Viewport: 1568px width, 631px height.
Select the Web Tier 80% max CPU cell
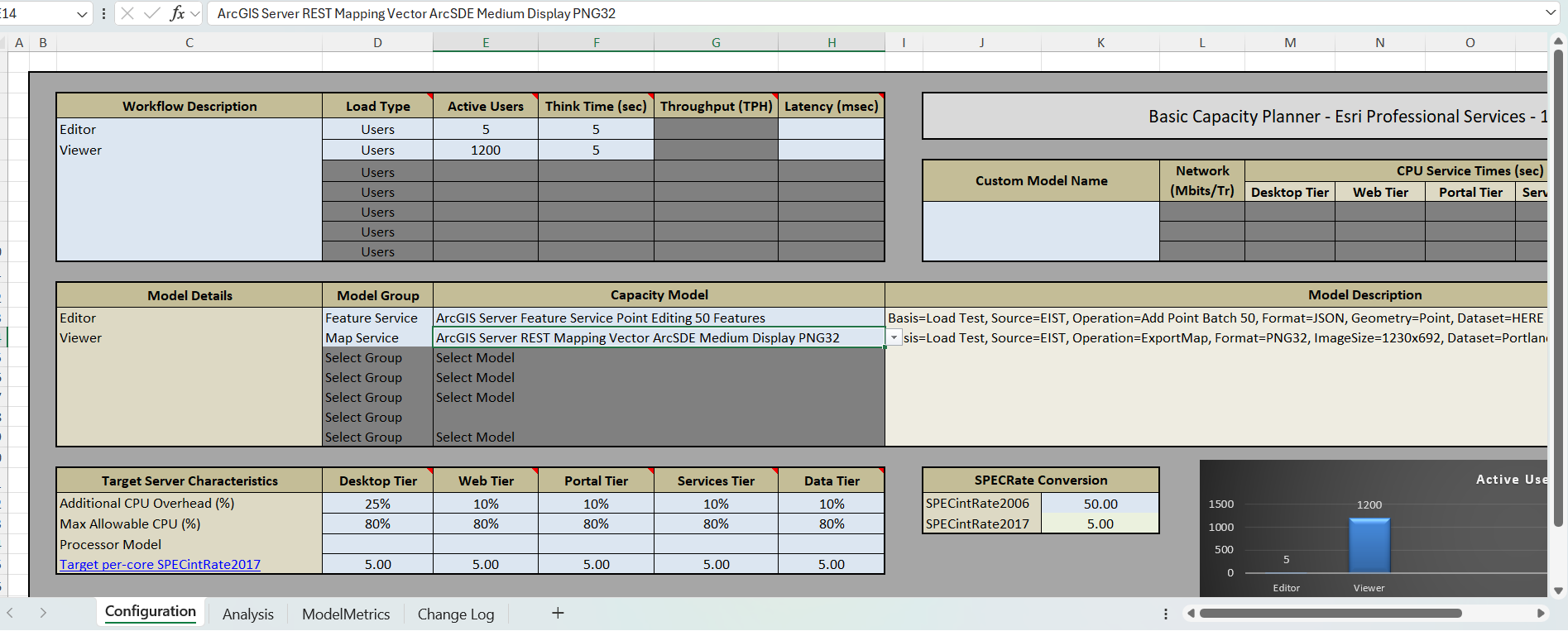[486, 523]
